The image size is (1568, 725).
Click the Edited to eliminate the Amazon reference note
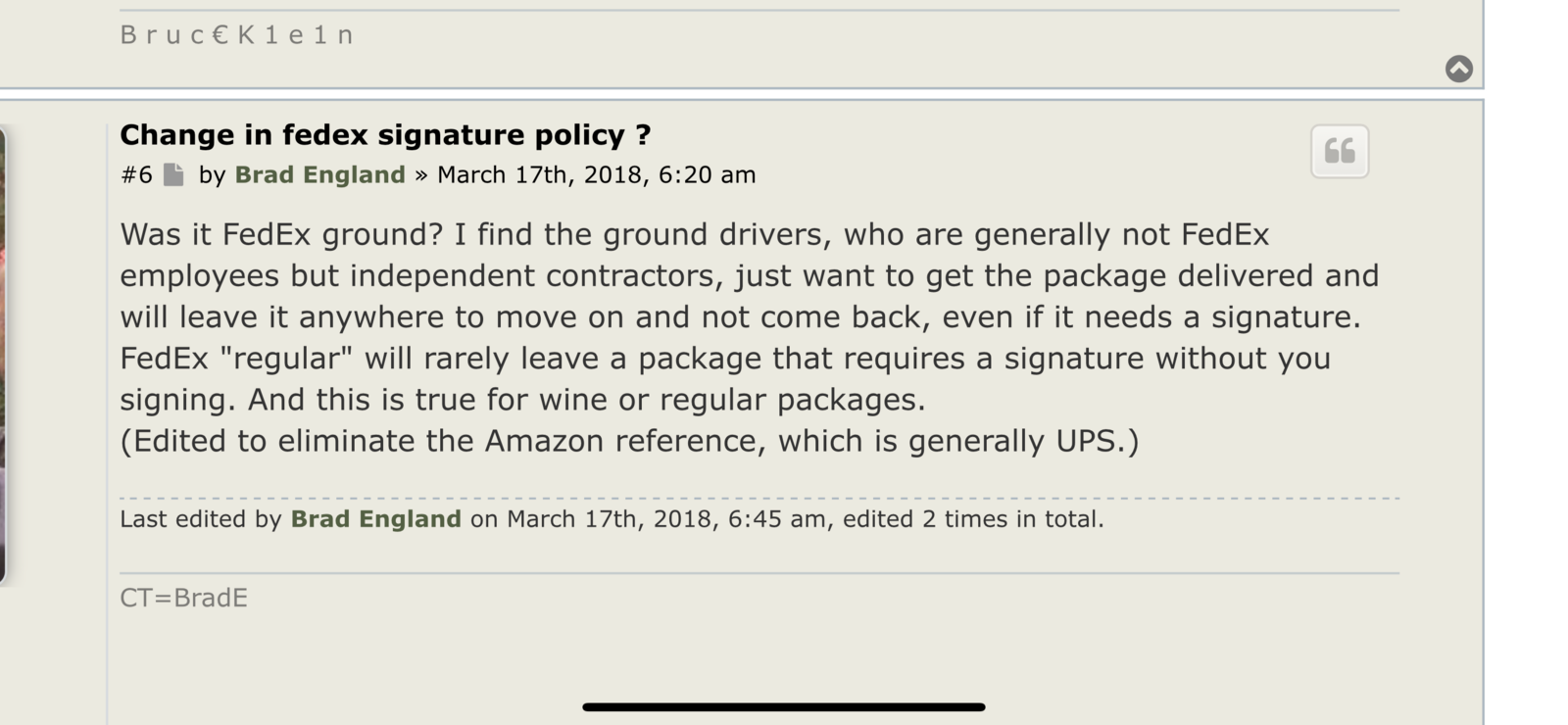pyautogui.click(x=629, y=441)
